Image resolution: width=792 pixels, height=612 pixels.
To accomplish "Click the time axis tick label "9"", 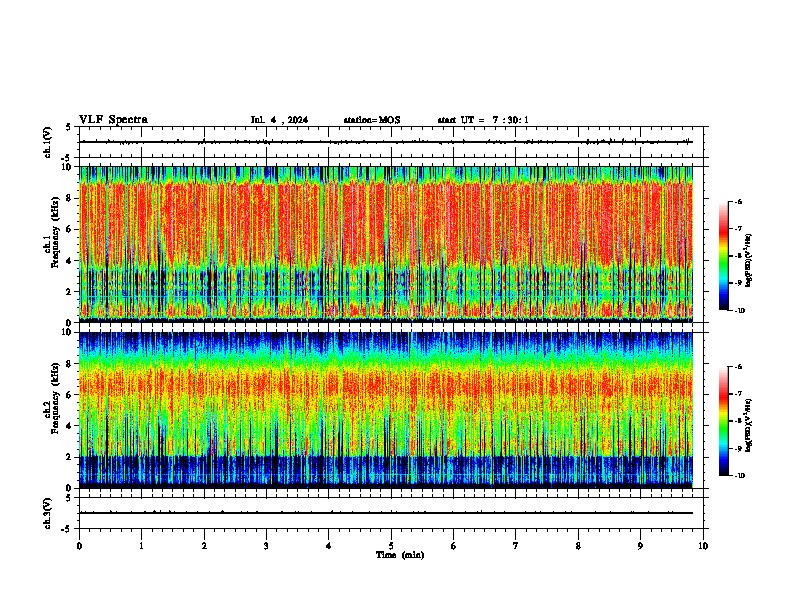I will pos(640,546).
